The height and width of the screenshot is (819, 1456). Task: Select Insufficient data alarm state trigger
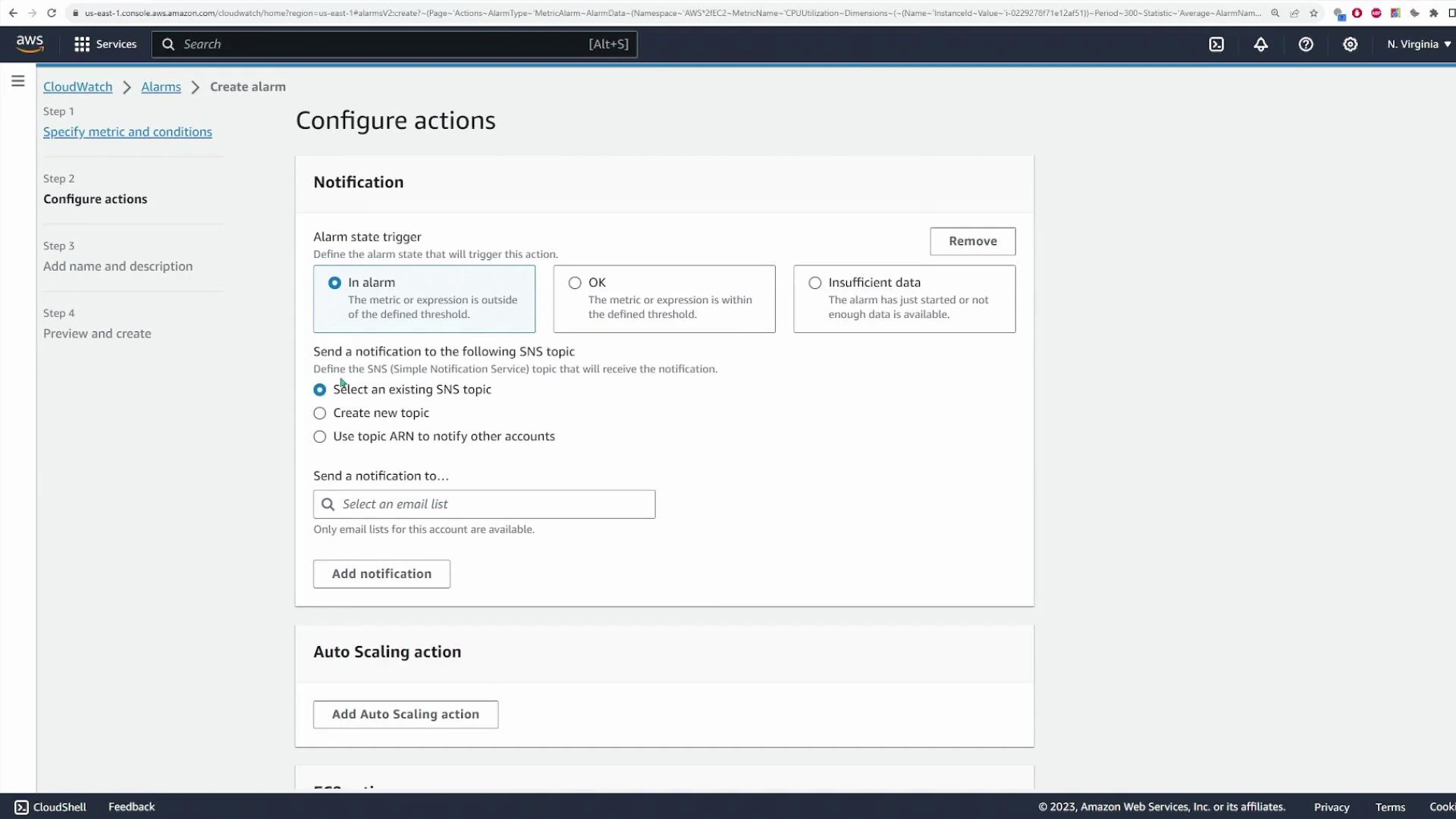pos(814,282)
